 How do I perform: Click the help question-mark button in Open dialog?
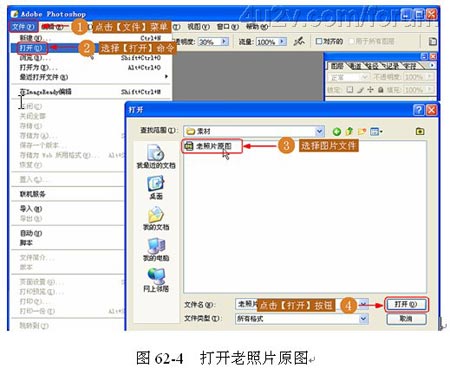click(x=419, y=110)
